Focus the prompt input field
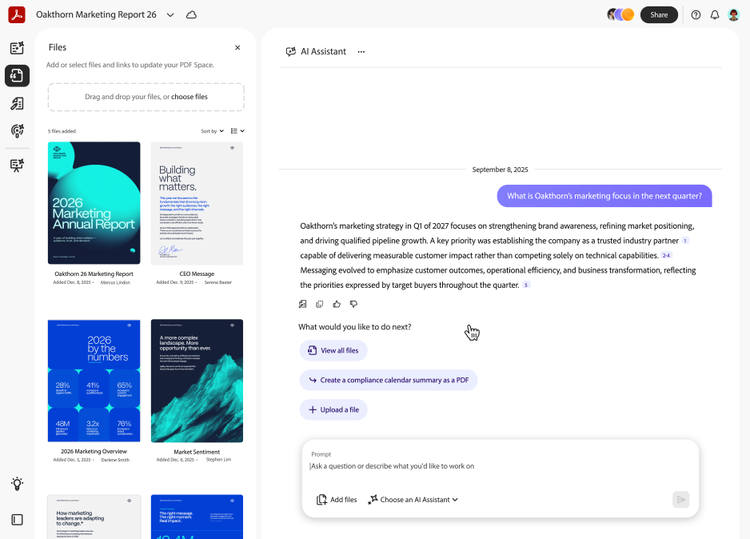Image resolution: width=750 pixels, height=539 pixels. pyautogui.click(x=499, y=466)
